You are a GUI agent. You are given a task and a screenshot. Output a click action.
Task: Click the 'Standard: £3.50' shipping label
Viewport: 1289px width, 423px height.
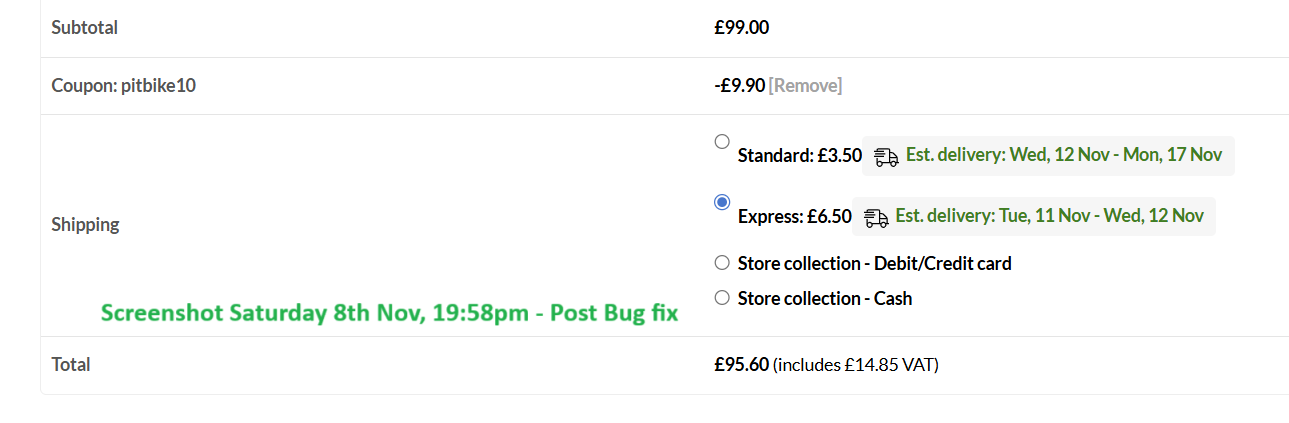[x=799, y=156]
